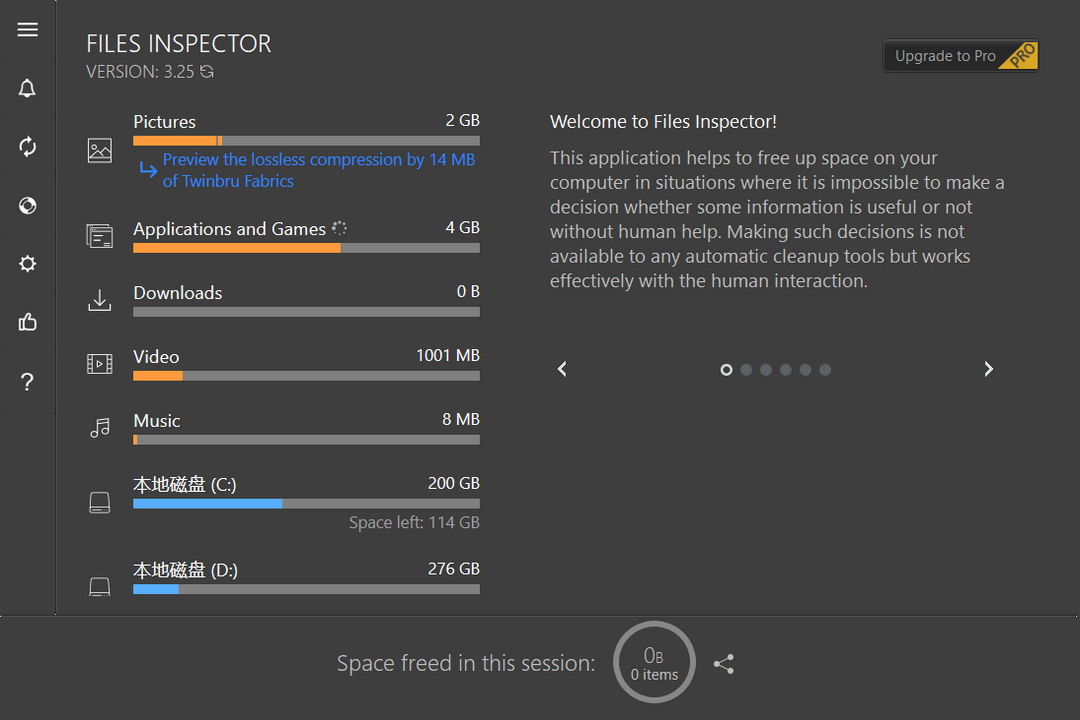The width and height of the screenshot is (1080, 720).
Task: Select the last carousel page dot
Action: [825, 370]
